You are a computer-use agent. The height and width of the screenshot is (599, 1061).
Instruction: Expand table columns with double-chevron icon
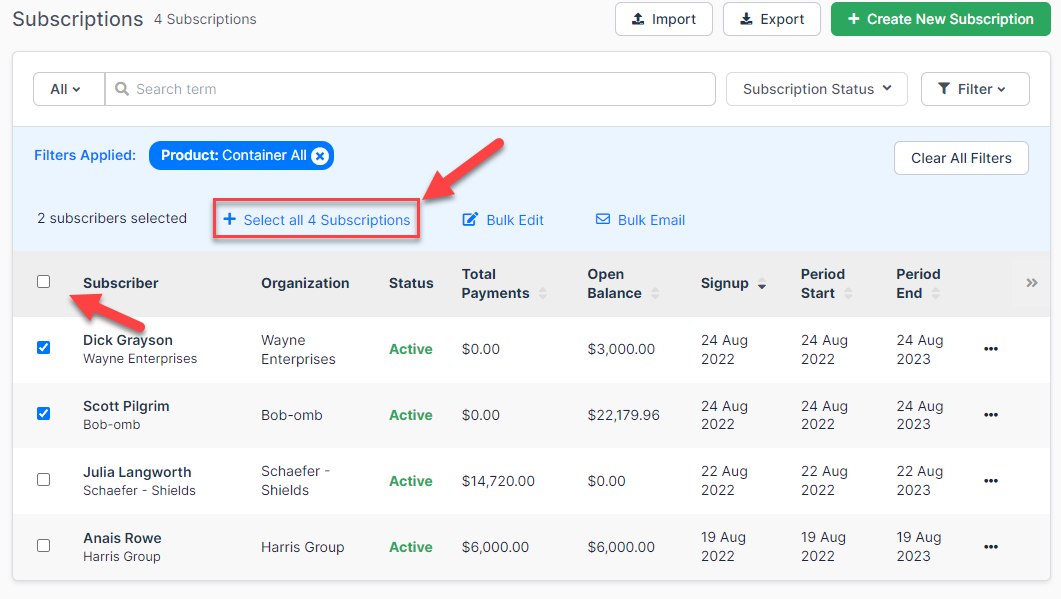(x=1031, y=283)
